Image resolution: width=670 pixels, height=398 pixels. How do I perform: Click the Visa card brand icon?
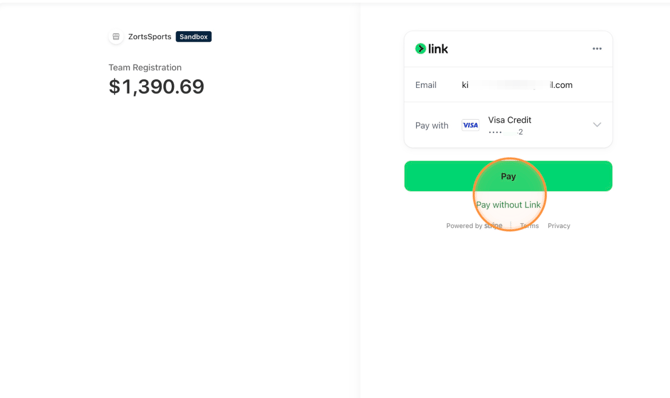tap(470, 125)
